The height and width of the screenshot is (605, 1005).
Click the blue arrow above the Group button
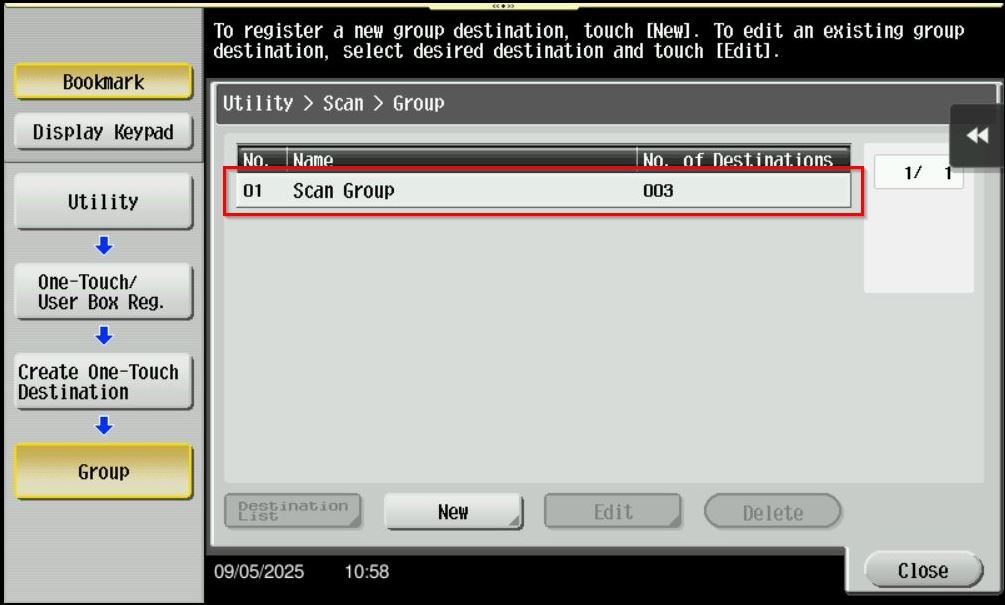coord(104,426)
